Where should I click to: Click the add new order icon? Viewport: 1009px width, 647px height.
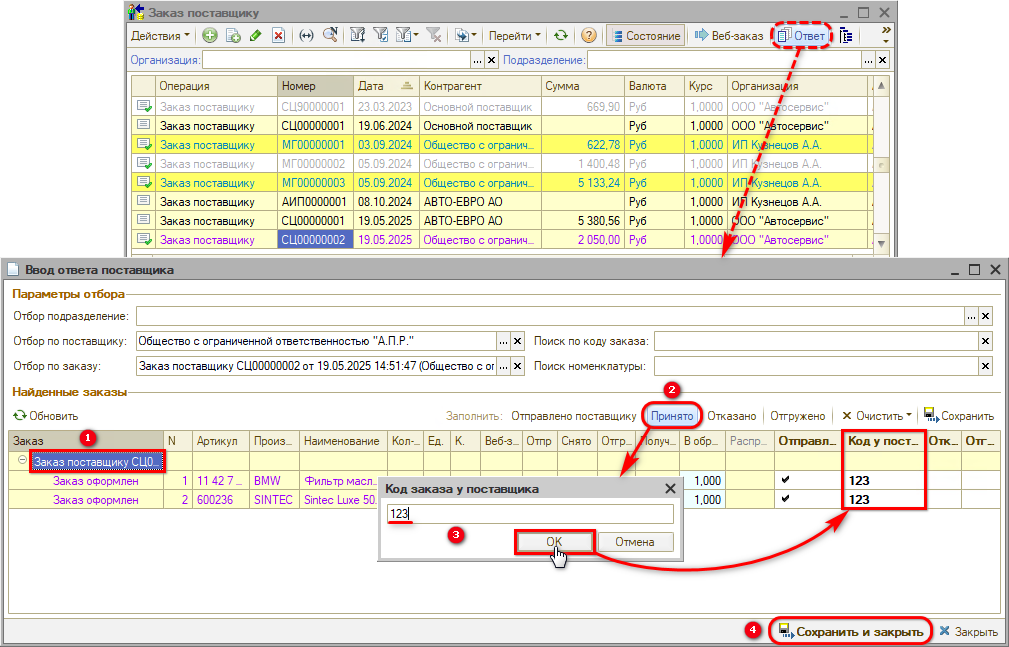pos(210,36)
